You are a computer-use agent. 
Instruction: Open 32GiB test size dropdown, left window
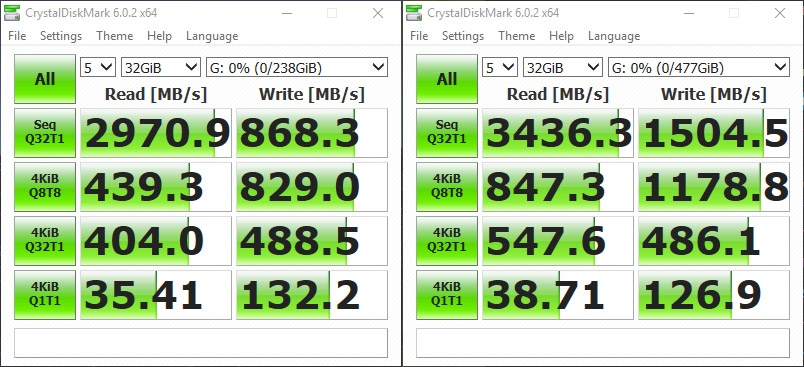pyautogui.click(x=160, y=67)
